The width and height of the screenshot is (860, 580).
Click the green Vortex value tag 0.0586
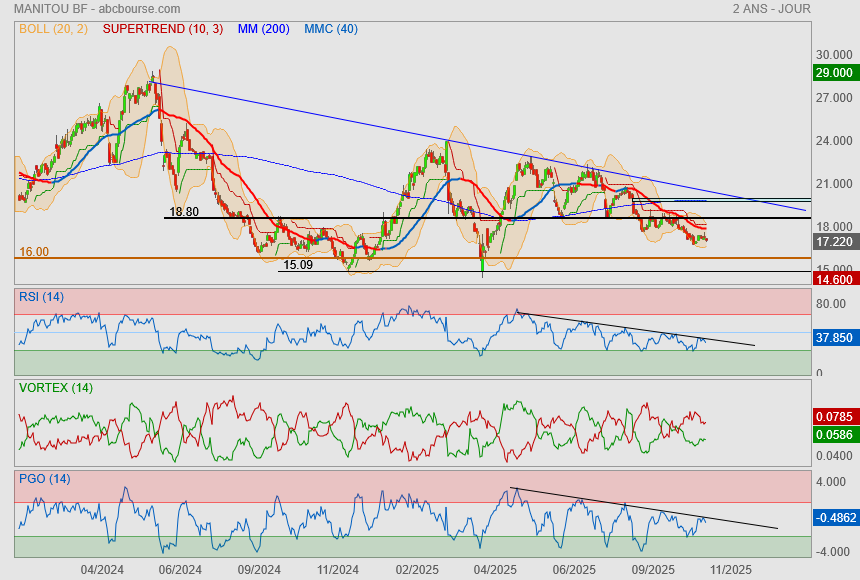point(834,434)
